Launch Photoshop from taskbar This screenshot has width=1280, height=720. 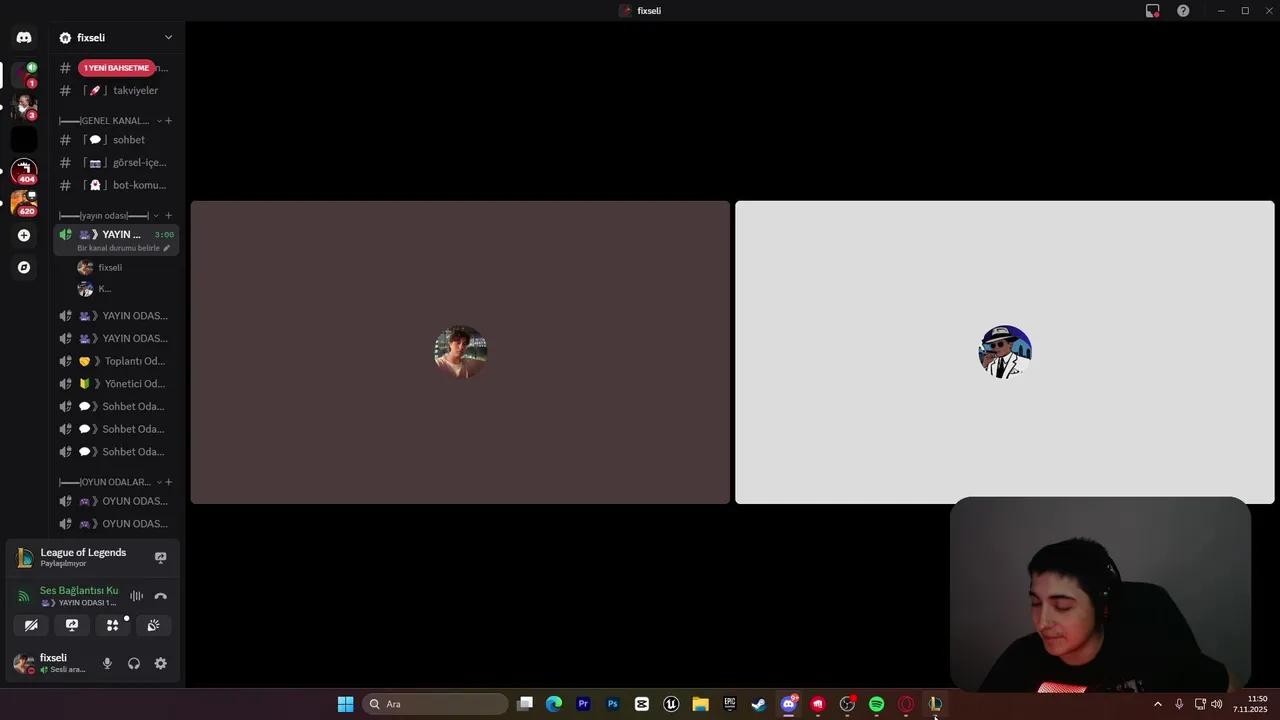tap(613, 704)
